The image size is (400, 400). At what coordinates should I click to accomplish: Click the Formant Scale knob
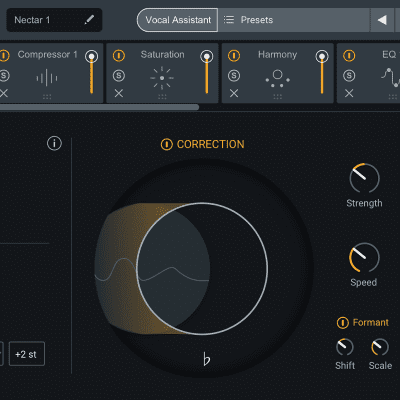[x=380, y=347]
